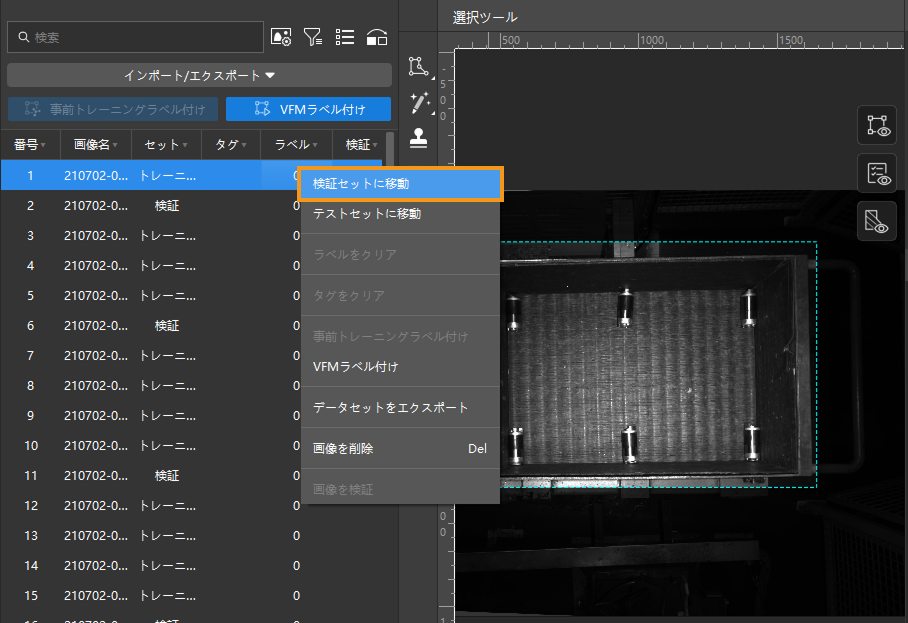
Task: Expand the インポート/エクスポート dropdown
Action: [199, 75]
